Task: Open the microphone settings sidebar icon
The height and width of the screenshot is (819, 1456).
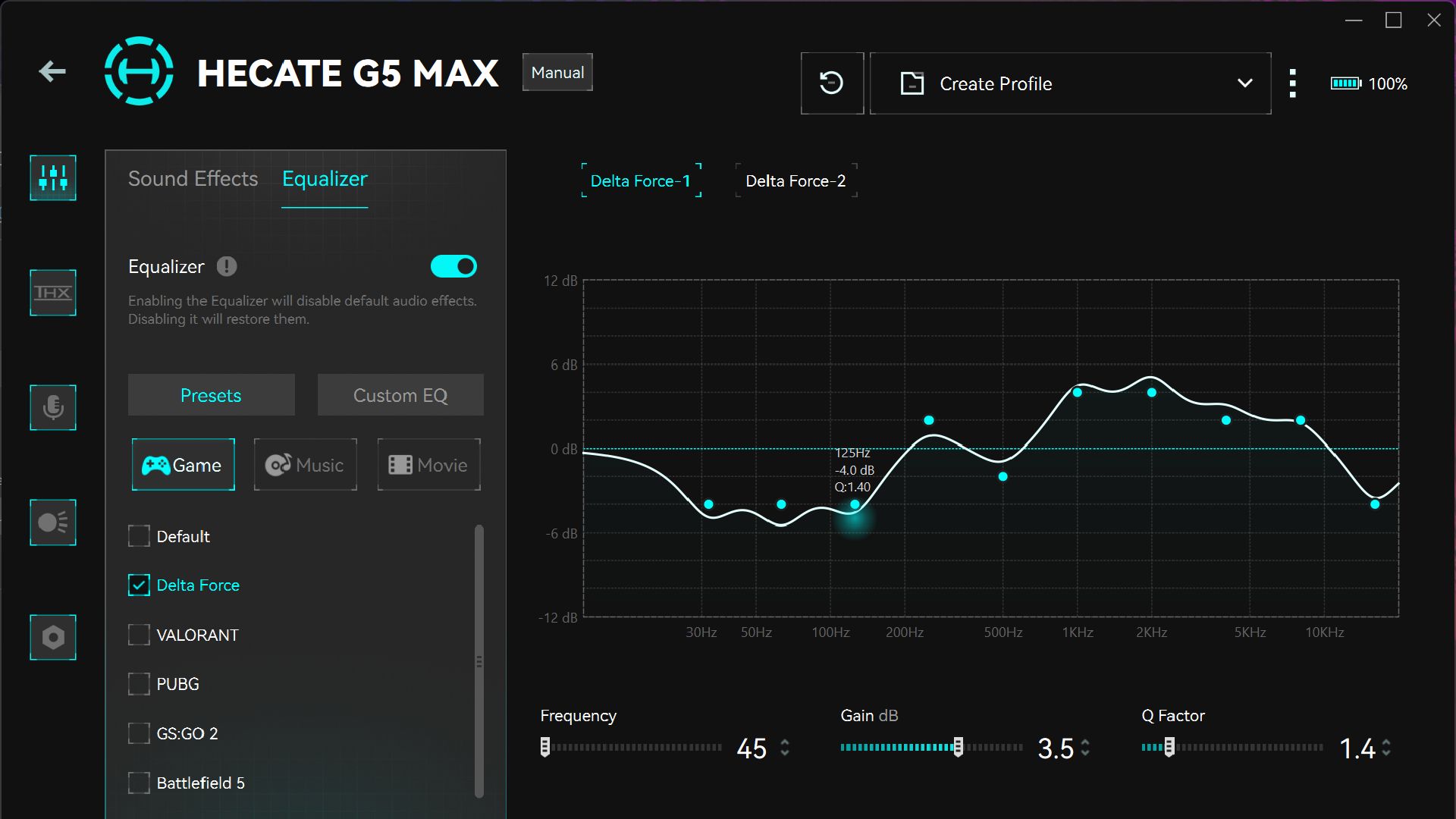Action: click(53, 408)
